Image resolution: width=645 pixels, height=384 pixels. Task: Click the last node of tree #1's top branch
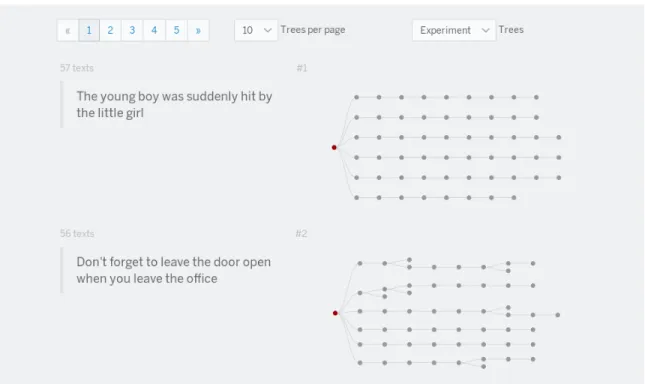click(x=536, y=97)
